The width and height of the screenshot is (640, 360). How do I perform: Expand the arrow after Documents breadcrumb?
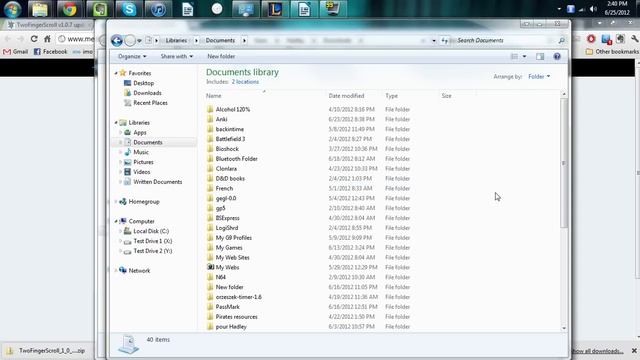click(244, 40)
